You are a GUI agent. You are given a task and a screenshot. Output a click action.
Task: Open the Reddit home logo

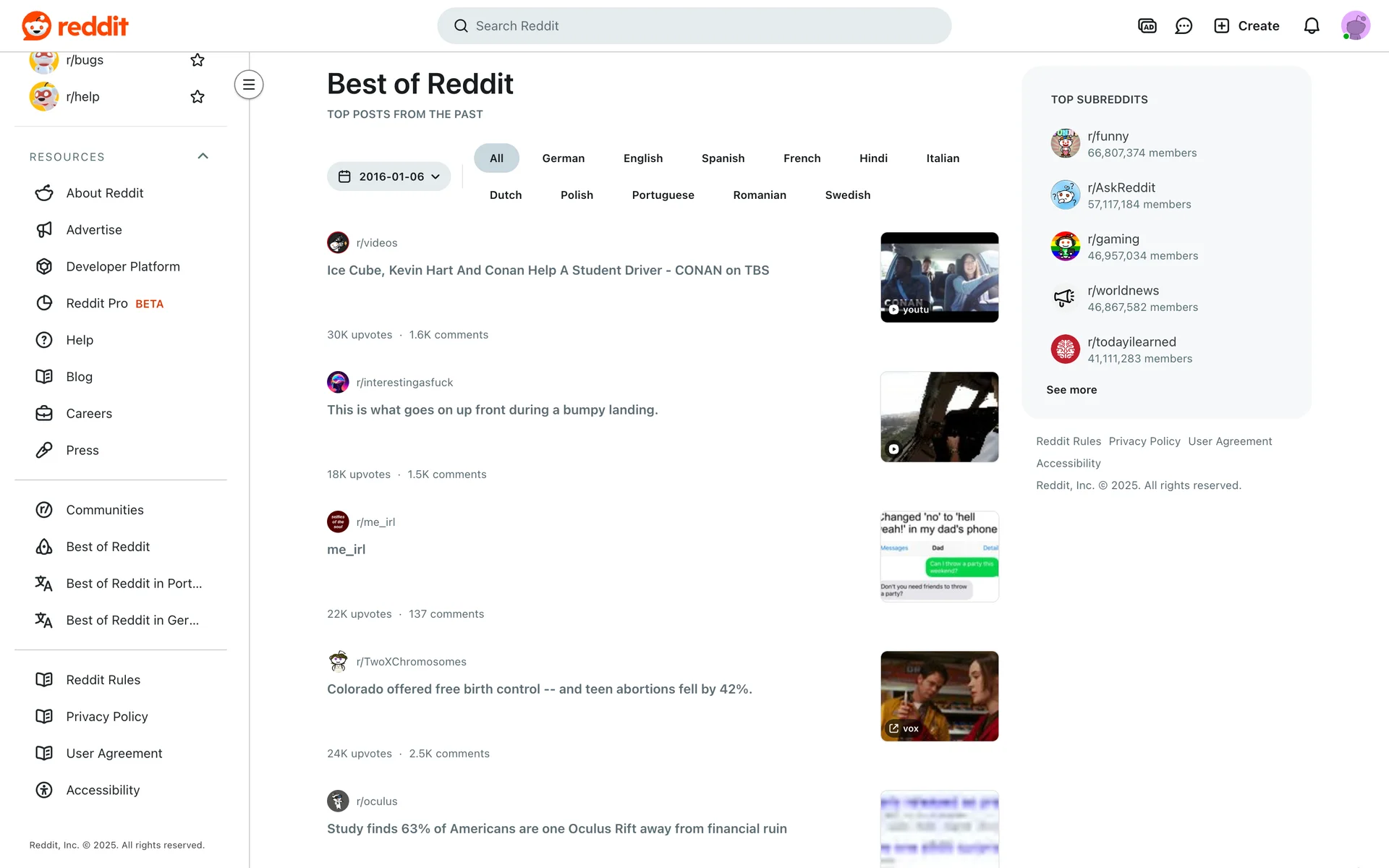pos(75,26)
